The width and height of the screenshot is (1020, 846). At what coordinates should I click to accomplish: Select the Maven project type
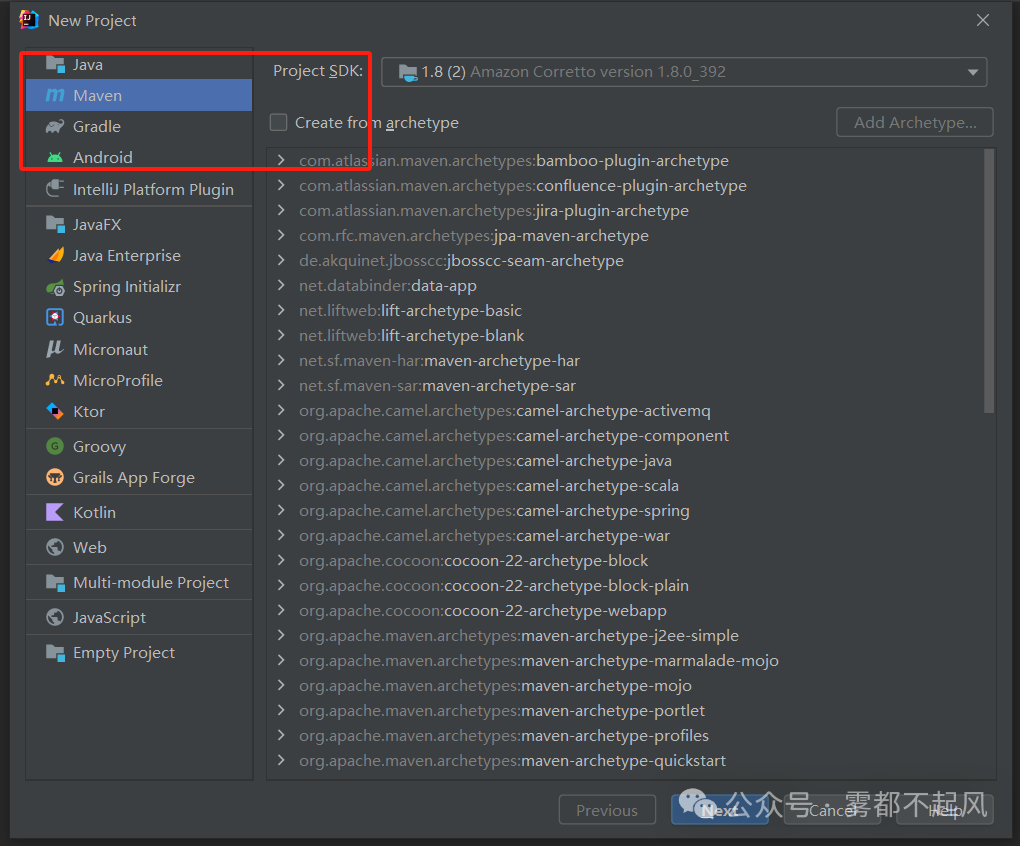(94, 94)
